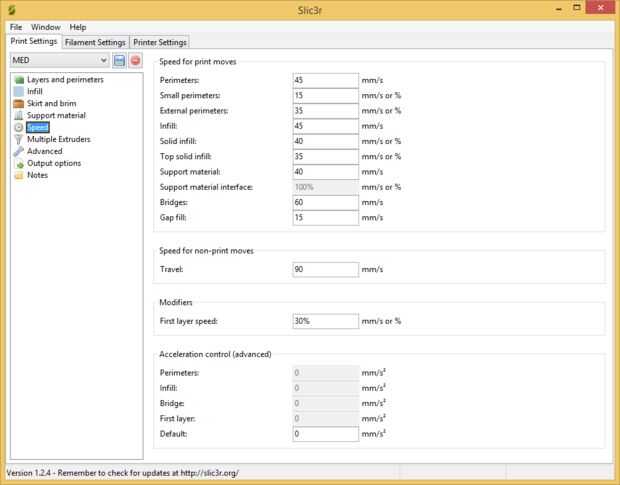Switch to the Print Settings tab
The height and width of the screenshot is (485, 620).
34,41
